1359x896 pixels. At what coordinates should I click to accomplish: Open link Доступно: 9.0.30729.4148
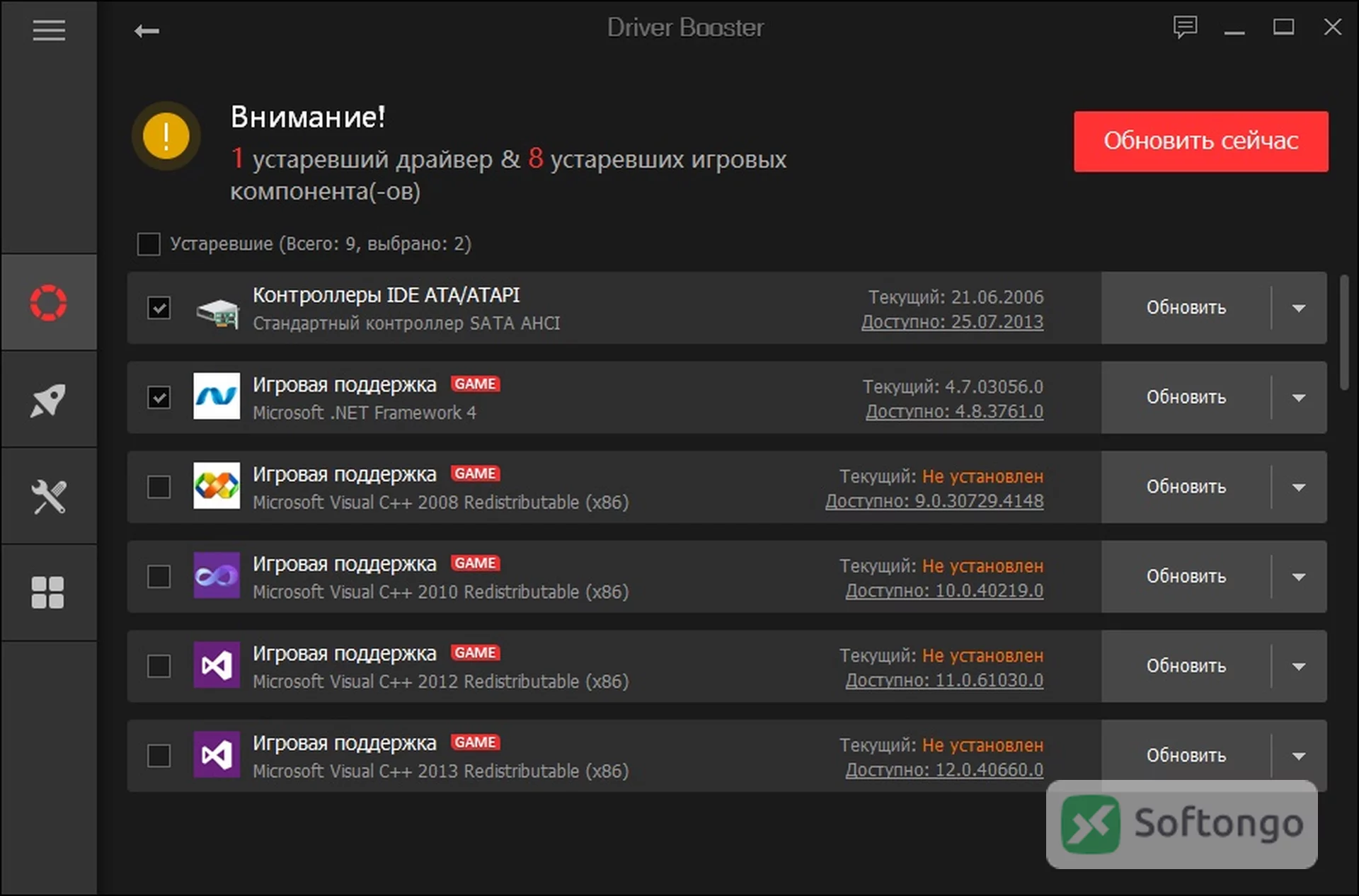[934, 501]
